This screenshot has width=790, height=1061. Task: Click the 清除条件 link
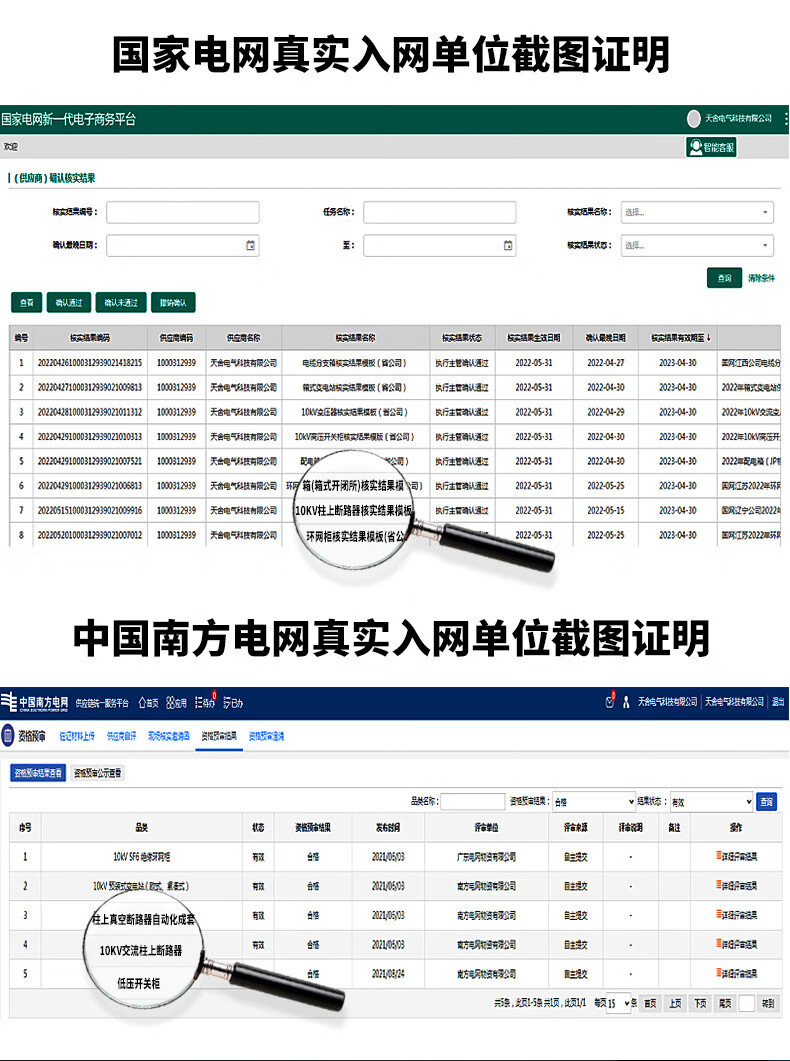click(761, 278)
